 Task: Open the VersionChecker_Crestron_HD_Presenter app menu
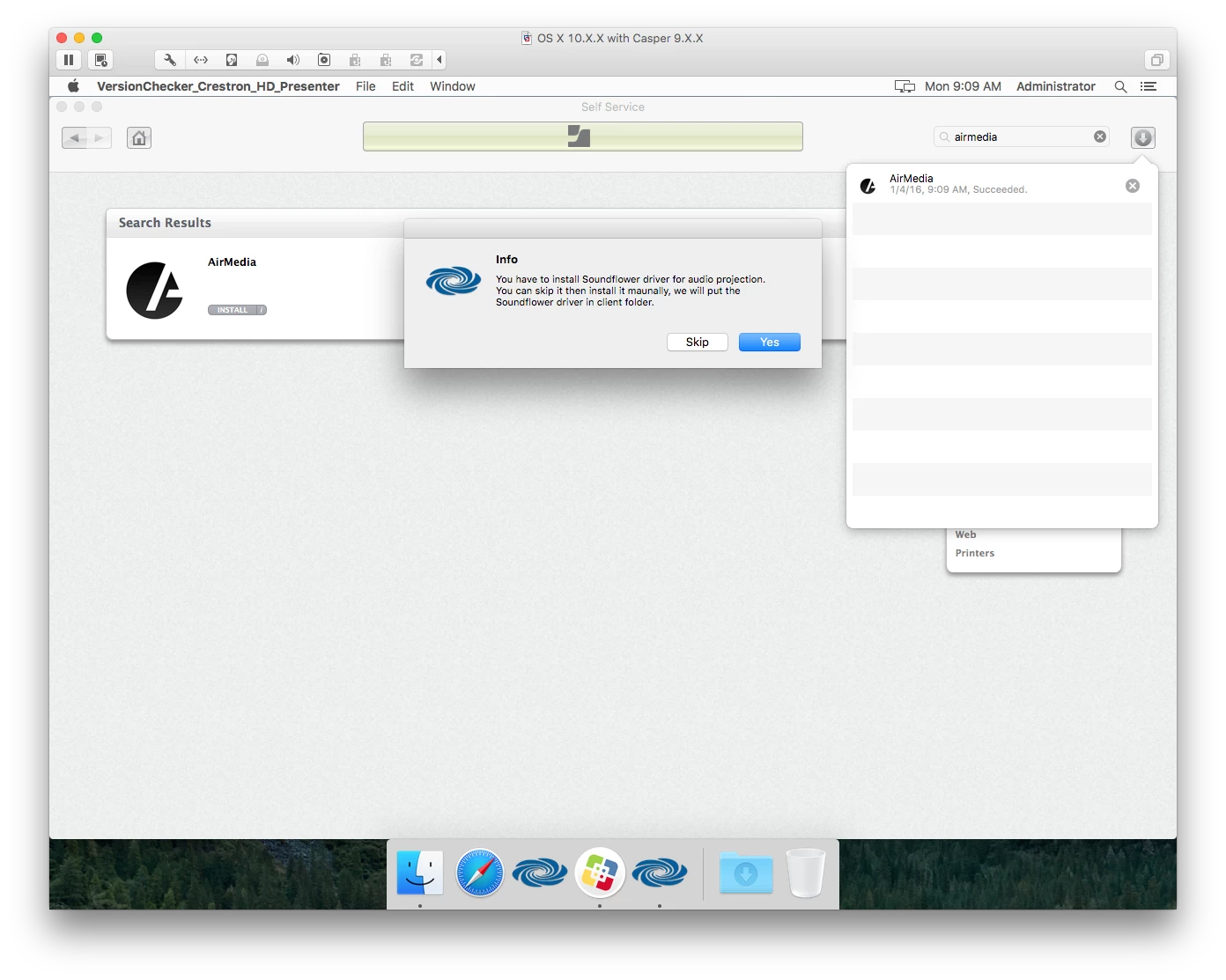(x=218, y=86)
